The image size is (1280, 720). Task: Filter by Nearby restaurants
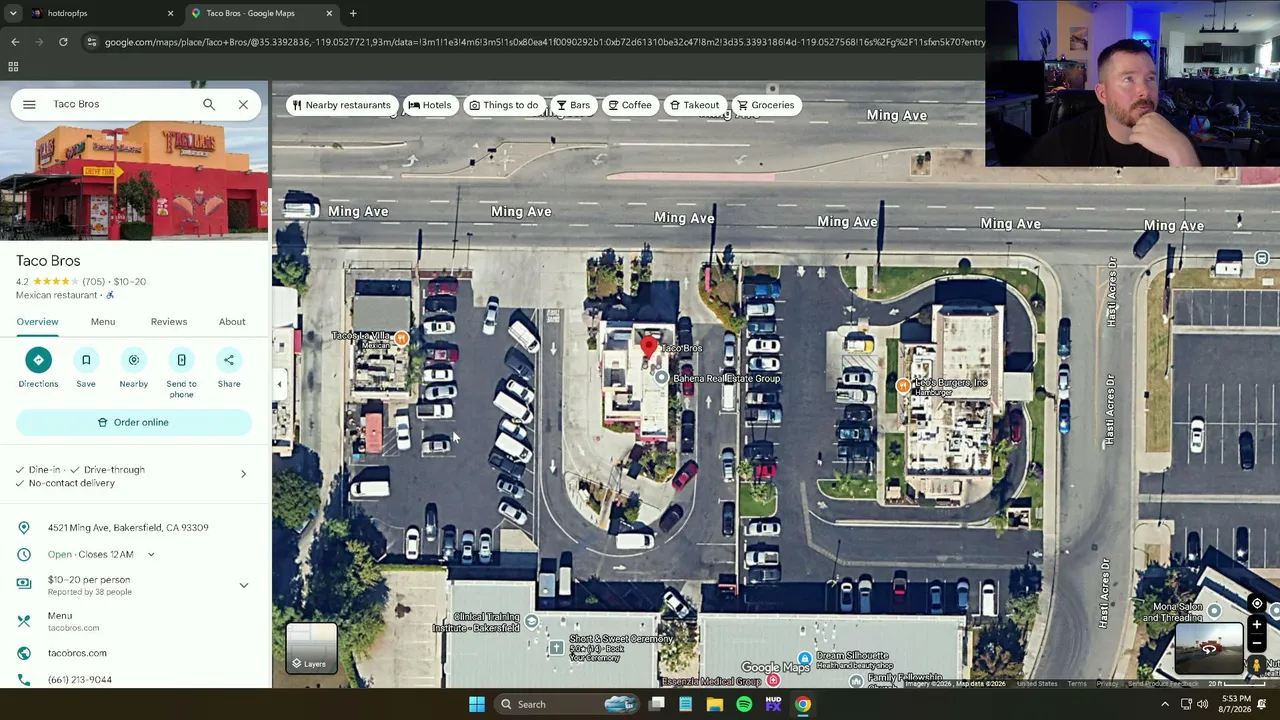[x=340, y=105]
